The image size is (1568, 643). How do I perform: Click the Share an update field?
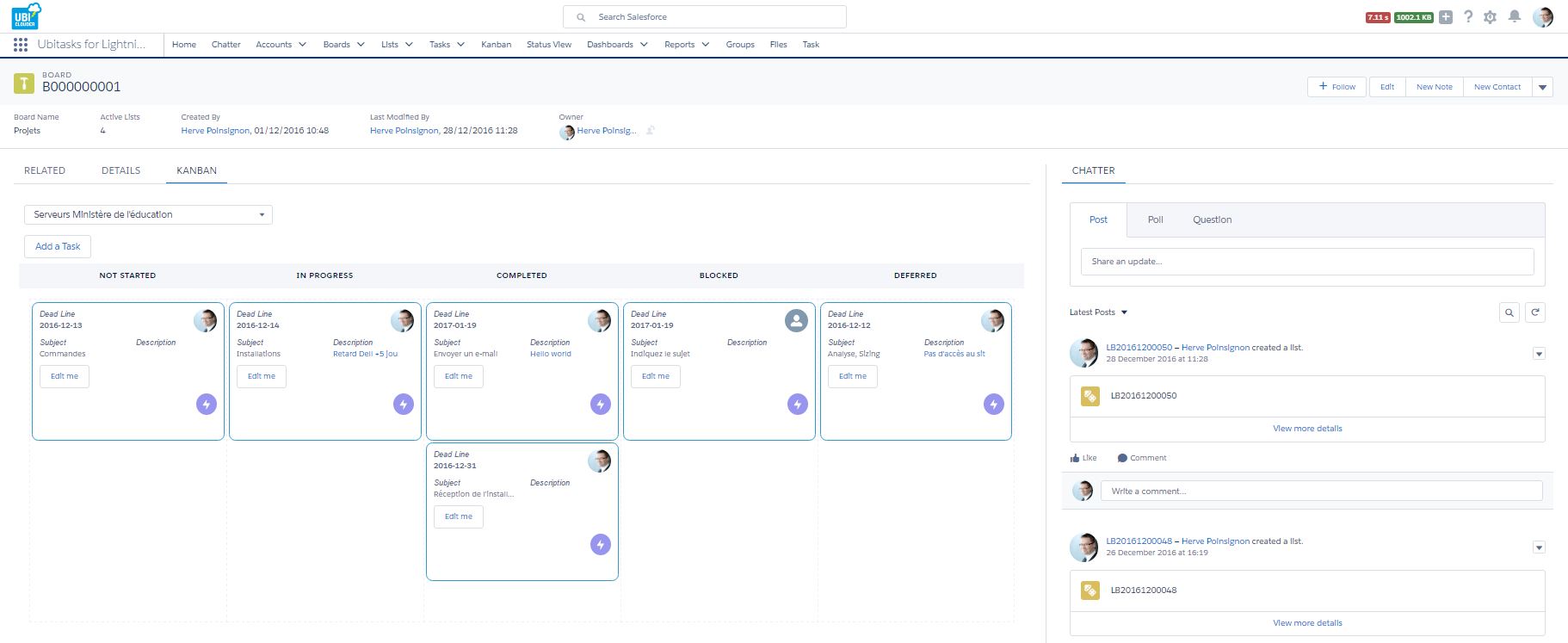[1307, 262]
